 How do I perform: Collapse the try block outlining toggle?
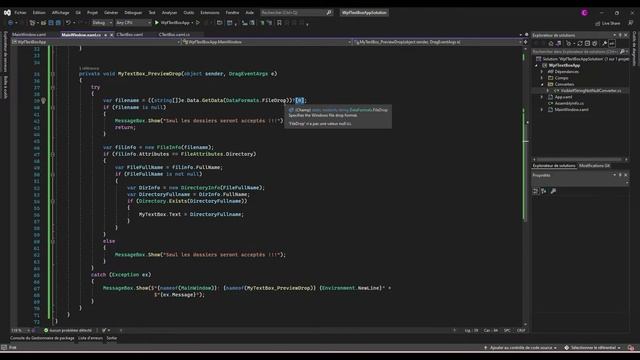click(53, 87)
